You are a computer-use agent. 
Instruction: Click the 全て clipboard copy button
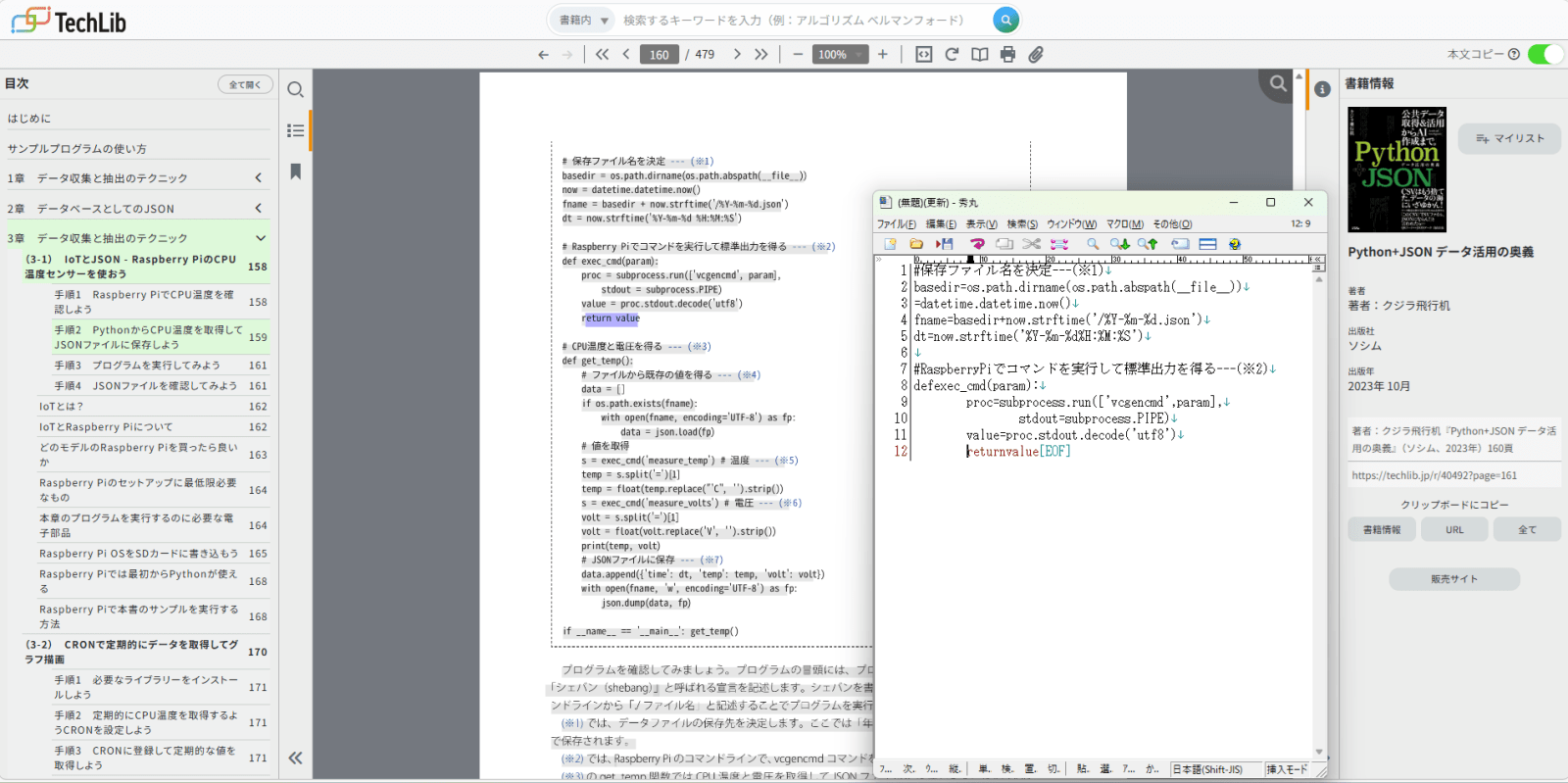(1527, 529)
